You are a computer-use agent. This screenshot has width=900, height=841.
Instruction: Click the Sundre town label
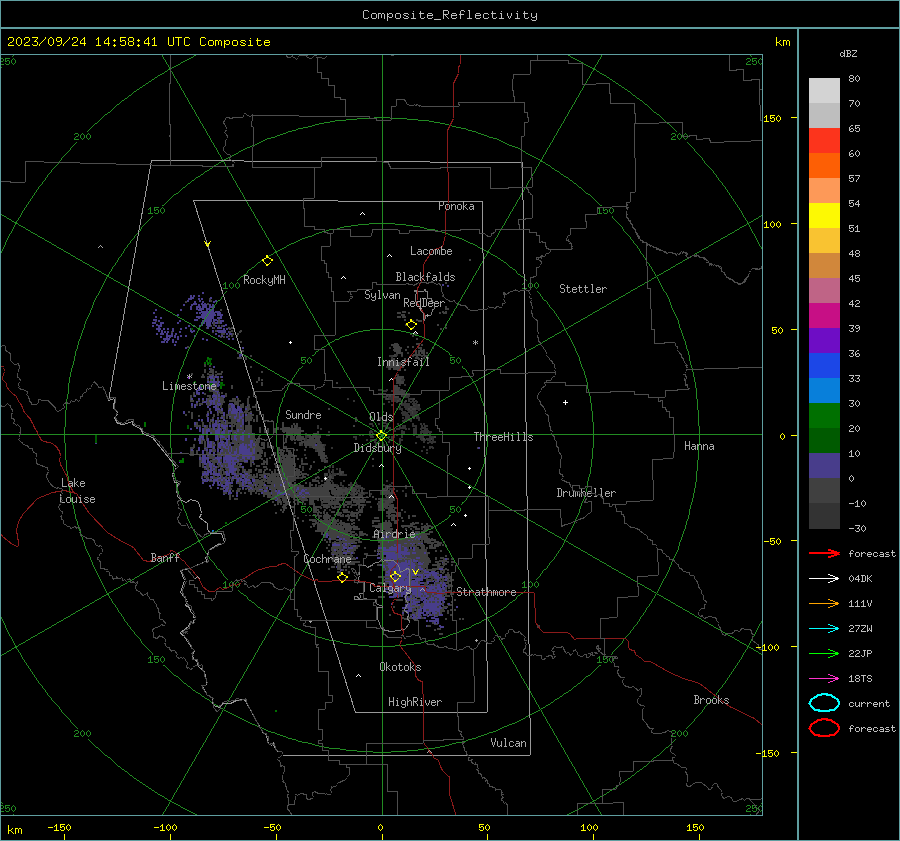[x=303, y=414]
